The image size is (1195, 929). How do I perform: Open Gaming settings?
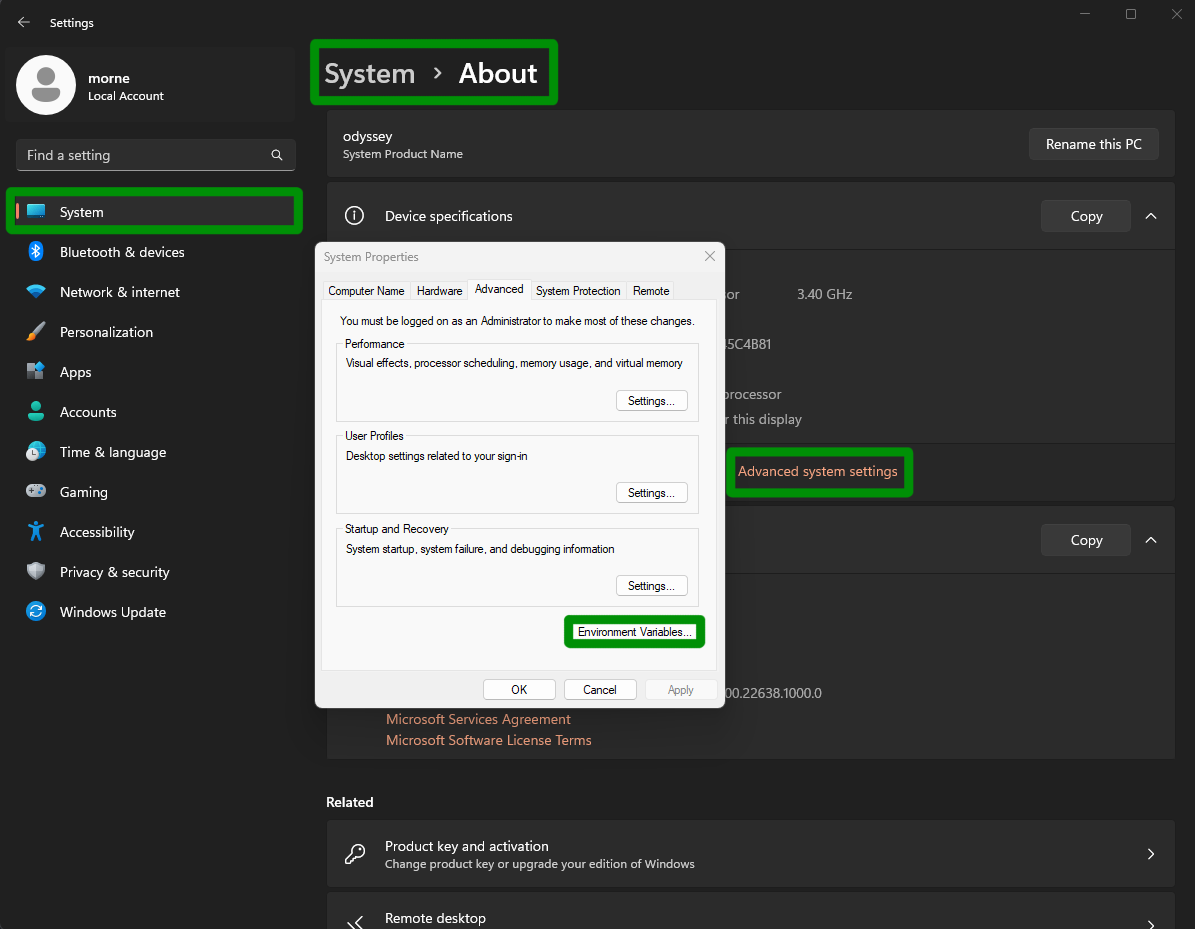pyautogui.click(x=83, y=492)
